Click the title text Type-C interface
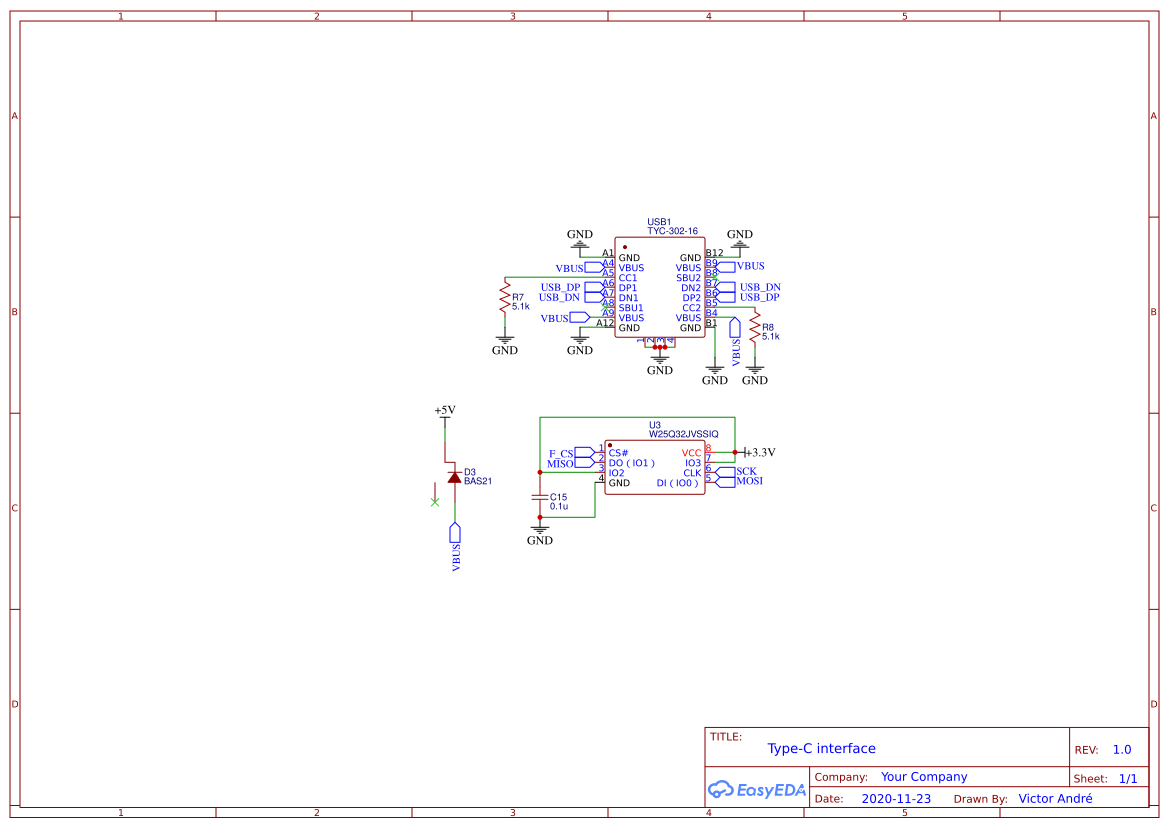1169x828 pixels. [x=822, y=748]
